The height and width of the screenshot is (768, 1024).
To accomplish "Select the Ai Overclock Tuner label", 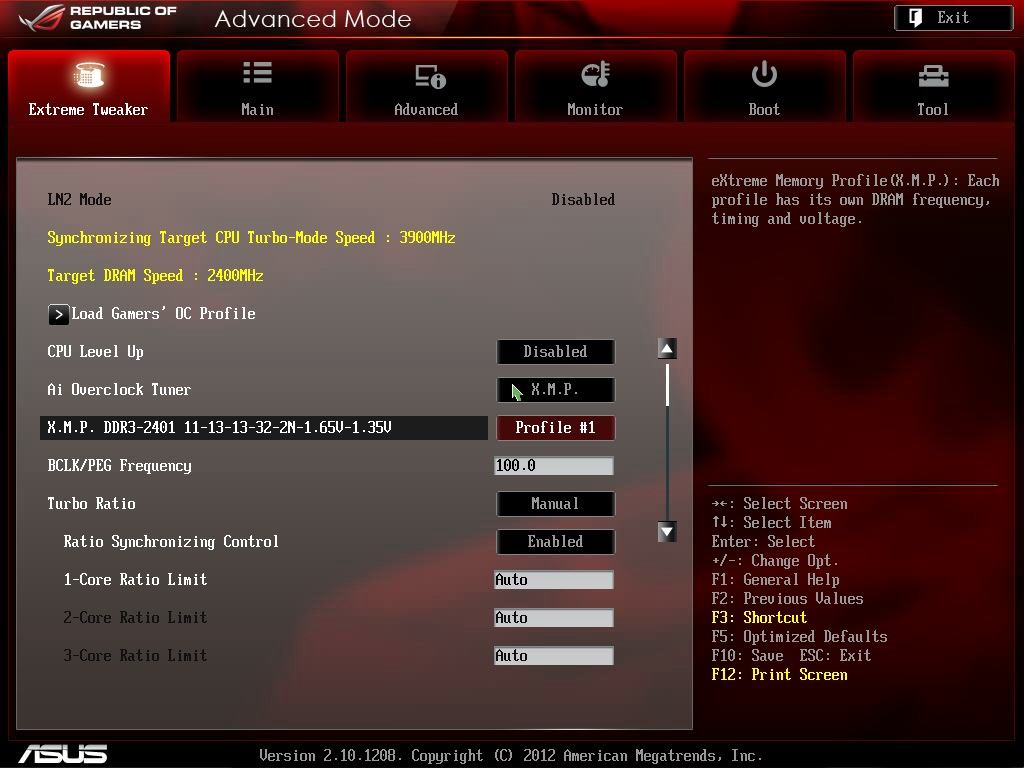I will [x=120, y=390].
